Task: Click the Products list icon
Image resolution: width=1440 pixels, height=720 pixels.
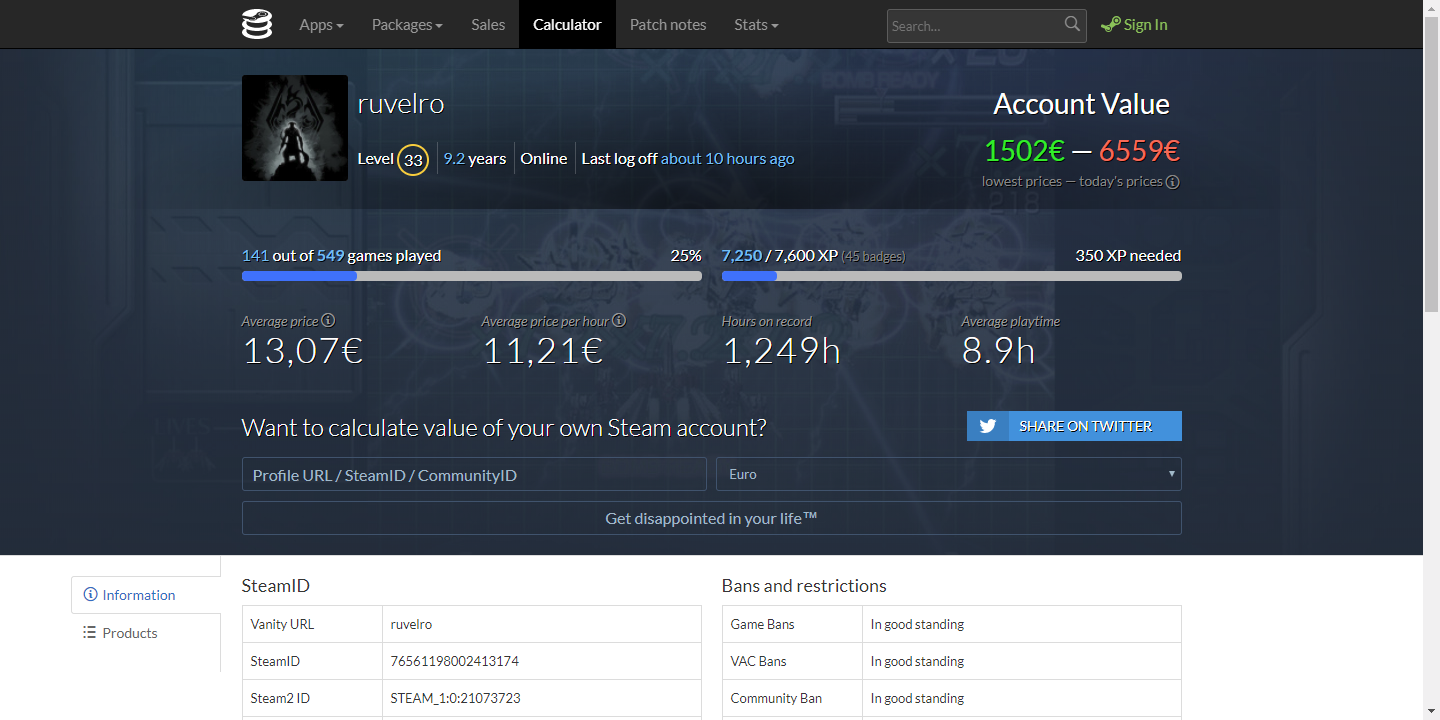Action: (x=90, y=633)
